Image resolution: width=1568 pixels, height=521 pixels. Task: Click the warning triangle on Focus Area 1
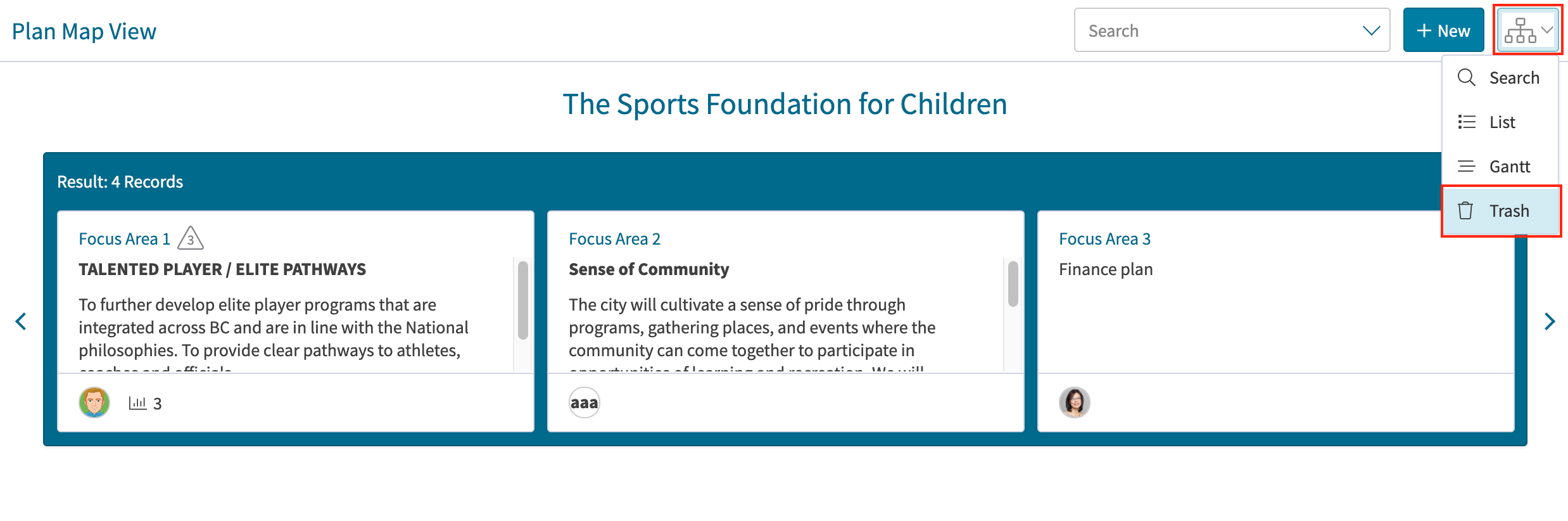click(191, 238)
